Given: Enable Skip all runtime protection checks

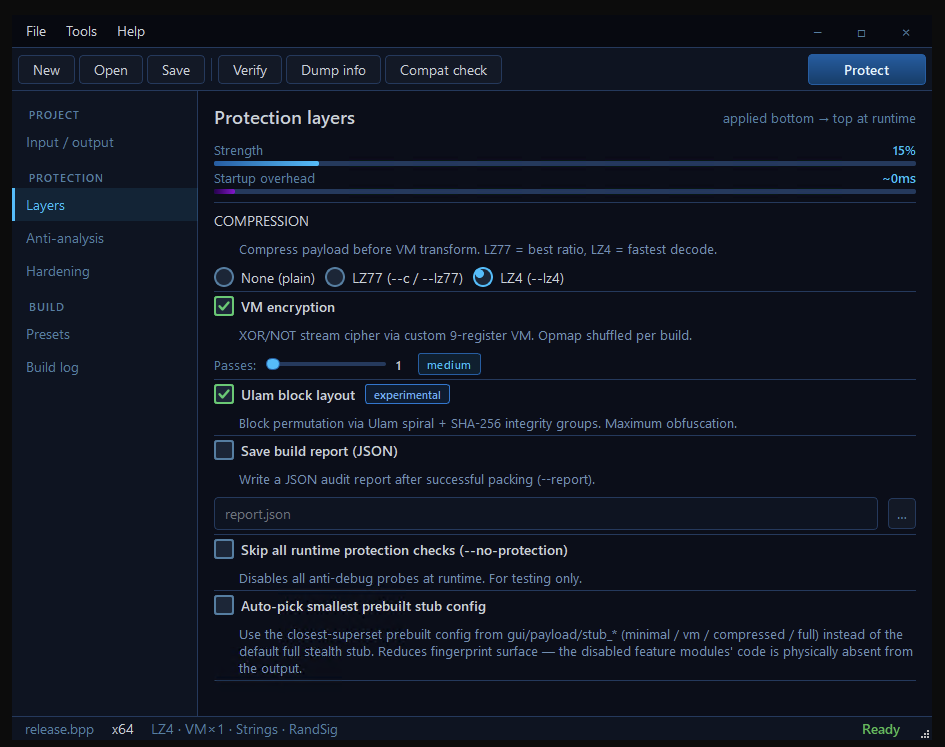Looking at the screenshot, I should (x=224, y=549).
